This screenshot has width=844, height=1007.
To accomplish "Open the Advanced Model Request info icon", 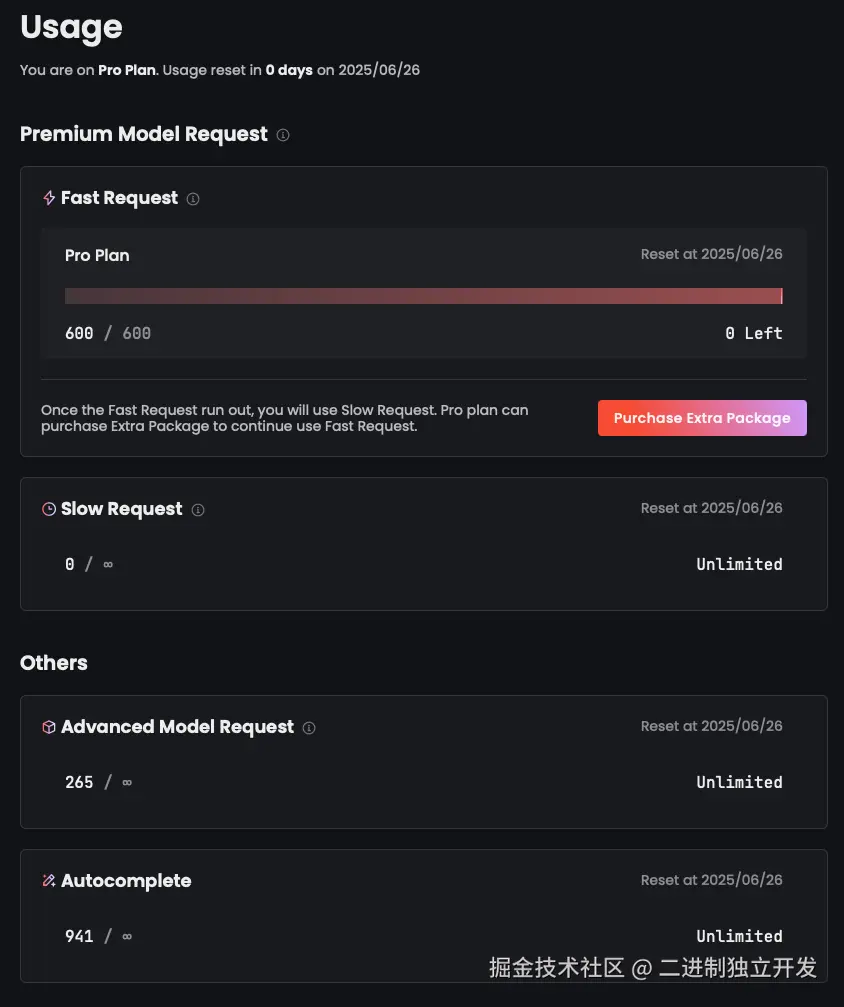I will (x=309, y=728).
